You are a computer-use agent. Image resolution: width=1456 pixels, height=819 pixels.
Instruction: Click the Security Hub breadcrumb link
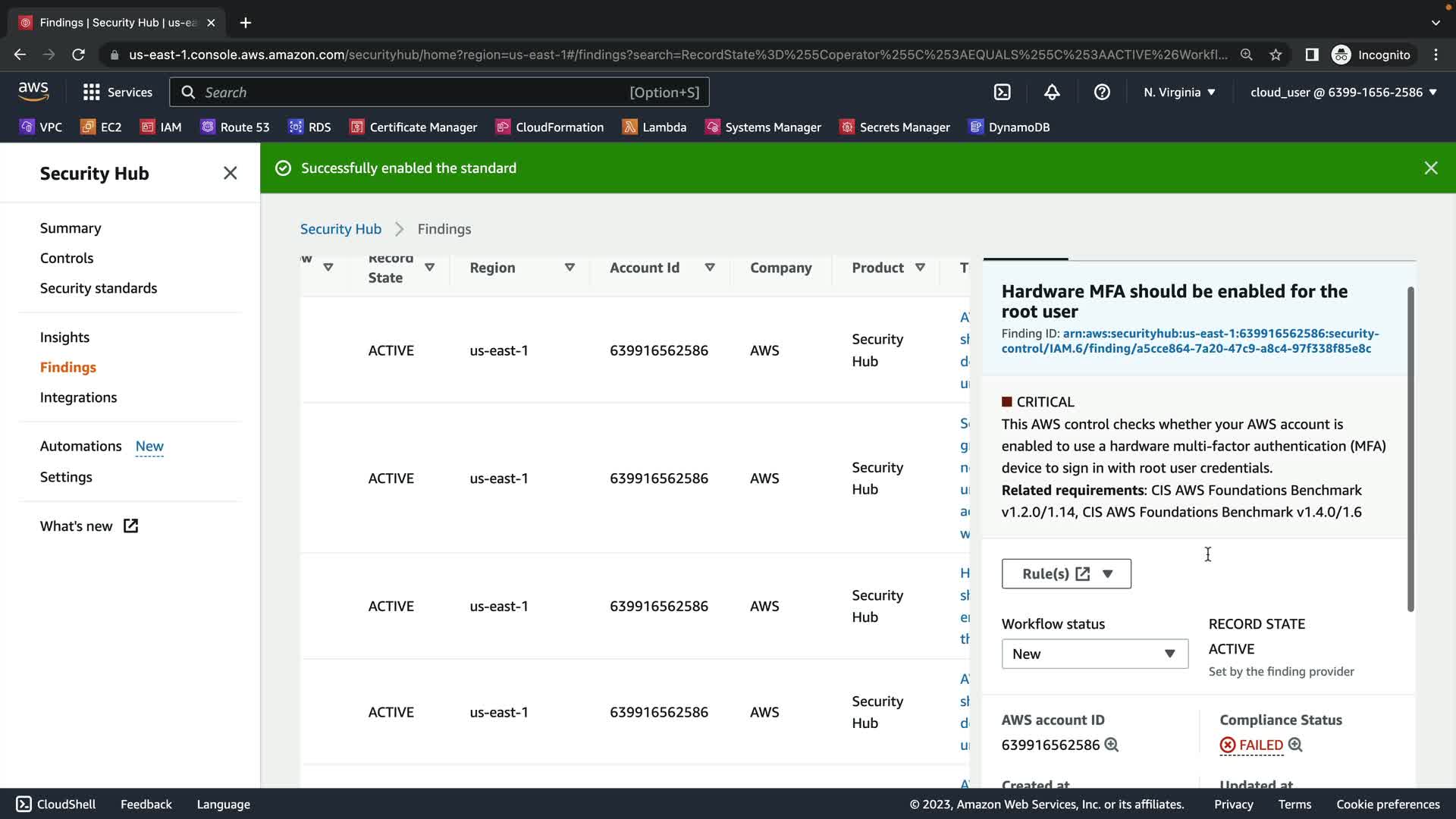click(x=340, y=229)
